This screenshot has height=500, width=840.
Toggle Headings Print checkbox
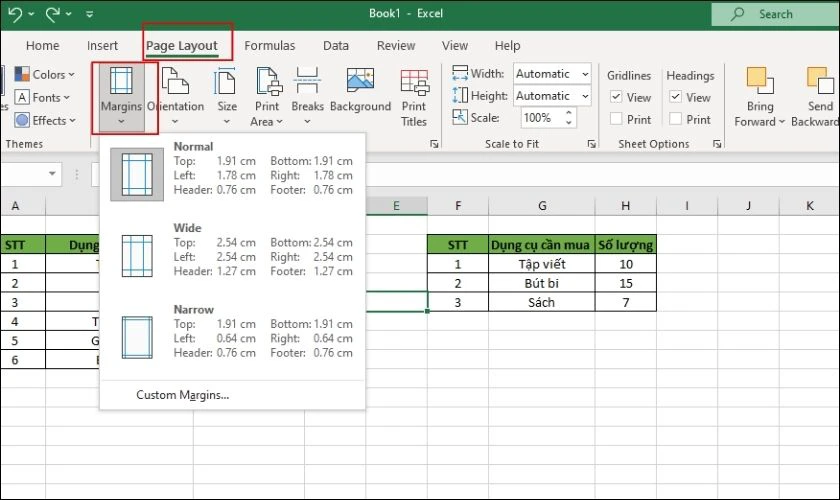[x=676, y=119]
